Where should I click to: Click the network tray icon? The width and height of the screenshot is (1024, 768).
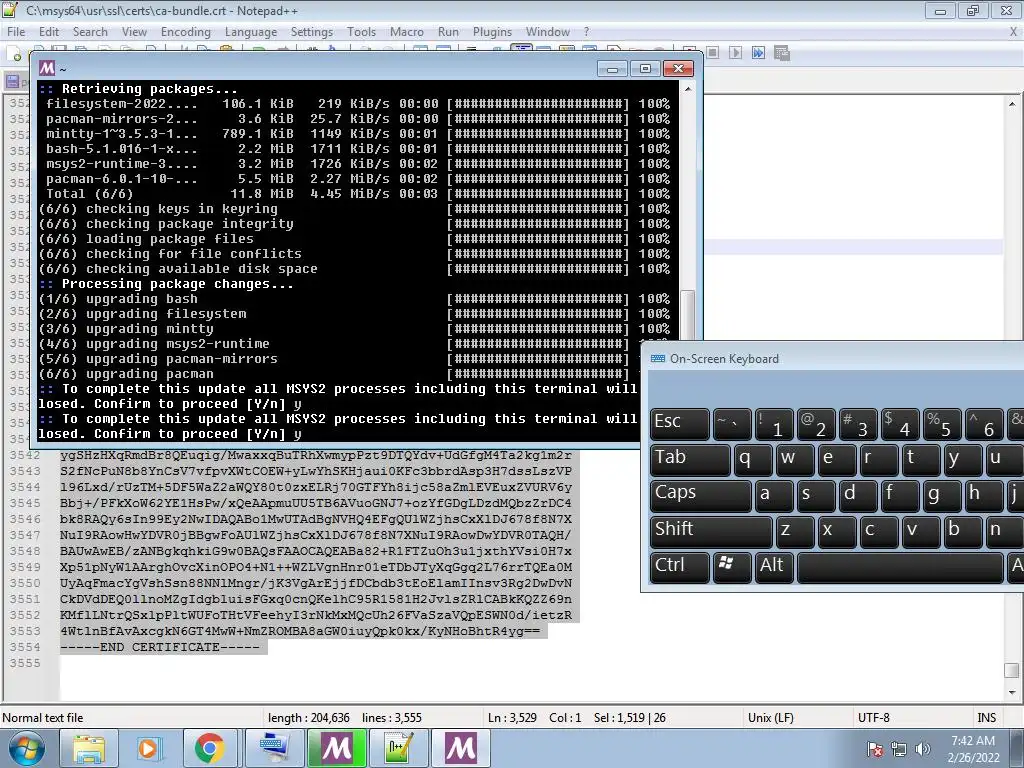(x=899, y=749)
